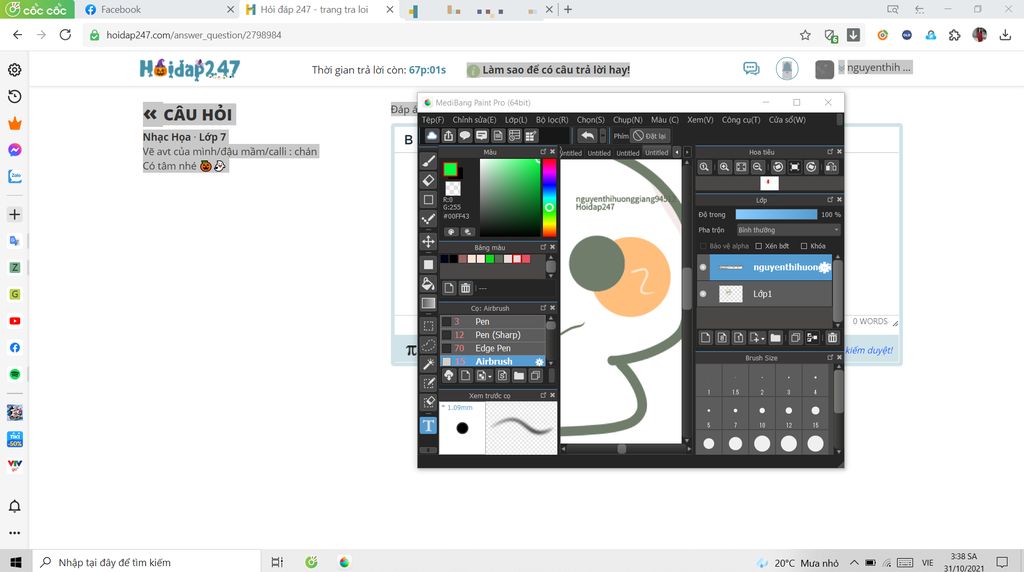Image resolution: width=1024 pixels, height=572 pixels.
Task: Open the Bộ lọc(R) menu
Action: [x=552, y=120]
